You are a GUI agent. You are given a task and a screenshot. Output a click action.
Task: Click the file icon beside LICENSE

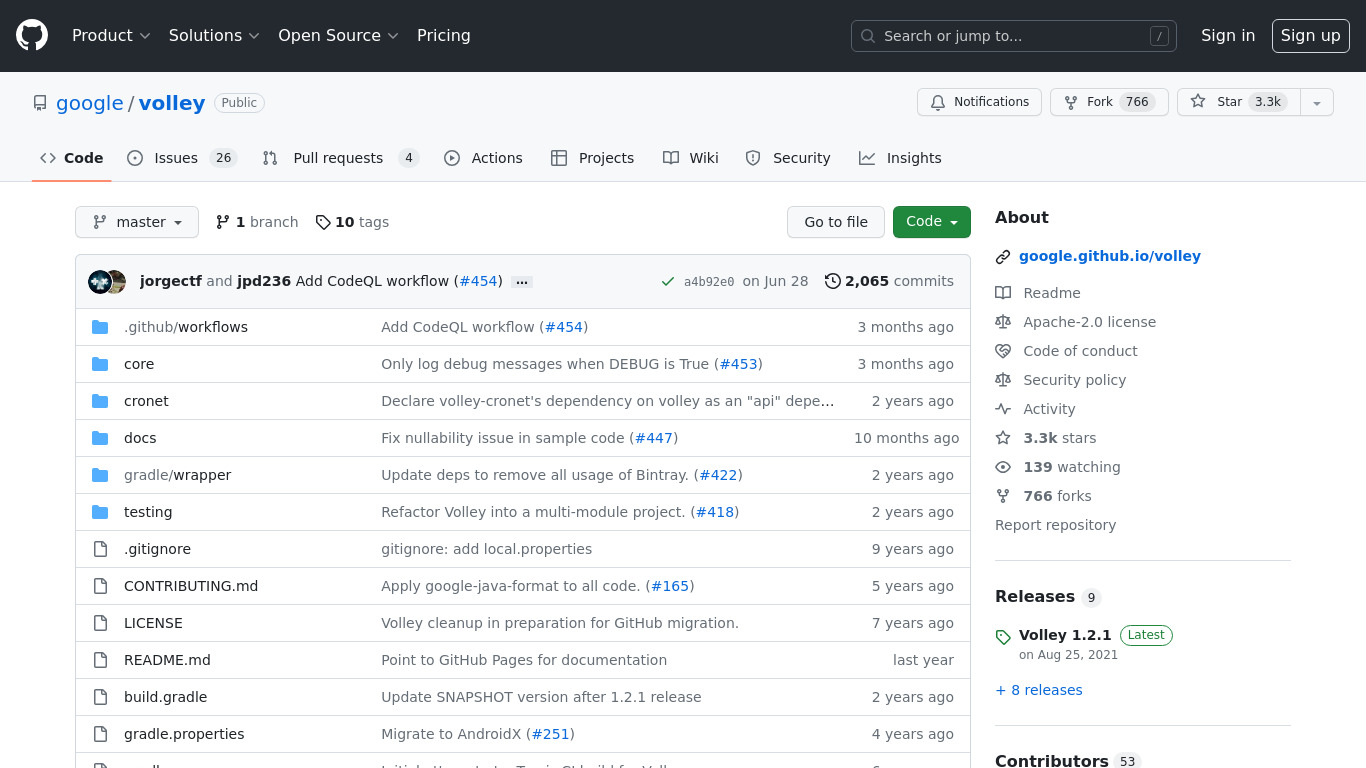click(100, 623)
